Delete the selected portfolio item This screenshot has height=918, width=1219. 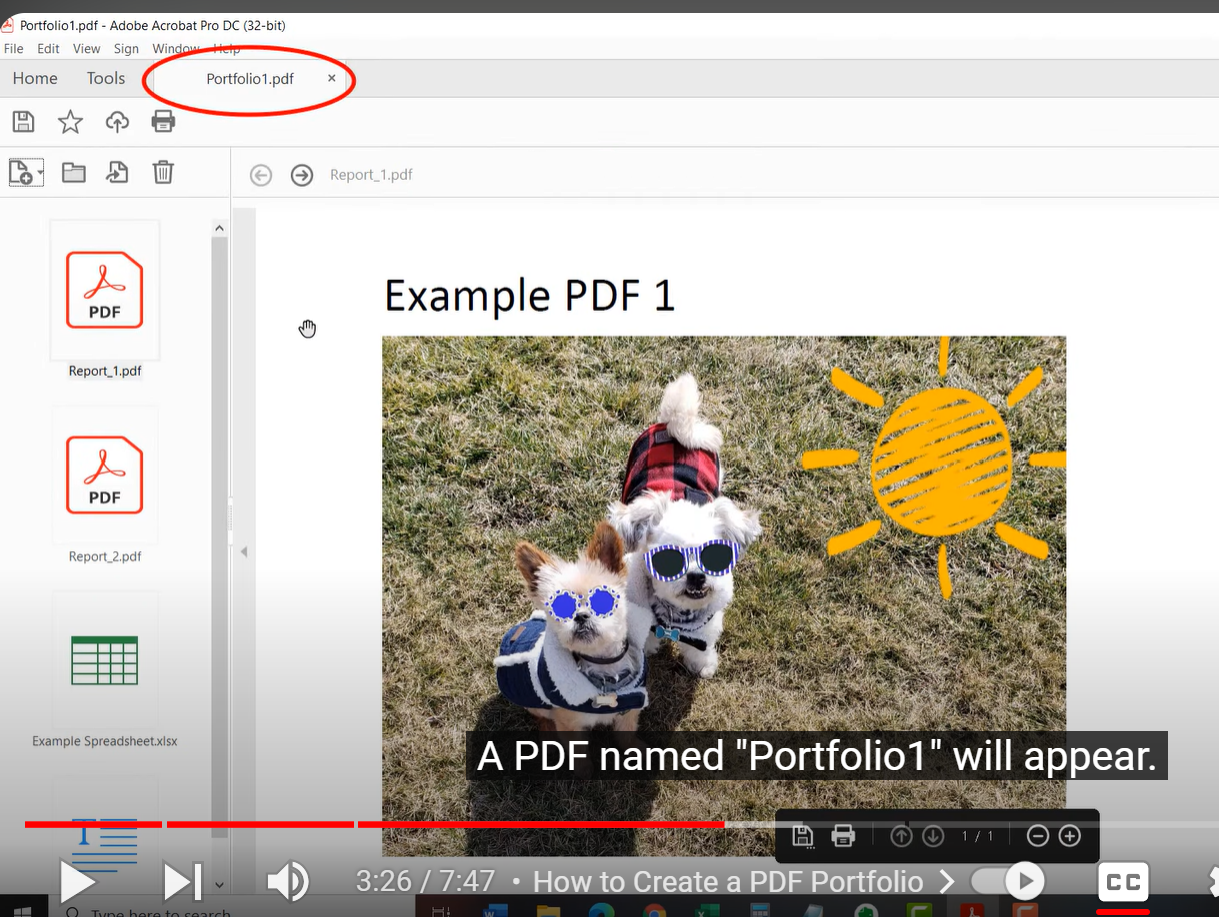162,172
